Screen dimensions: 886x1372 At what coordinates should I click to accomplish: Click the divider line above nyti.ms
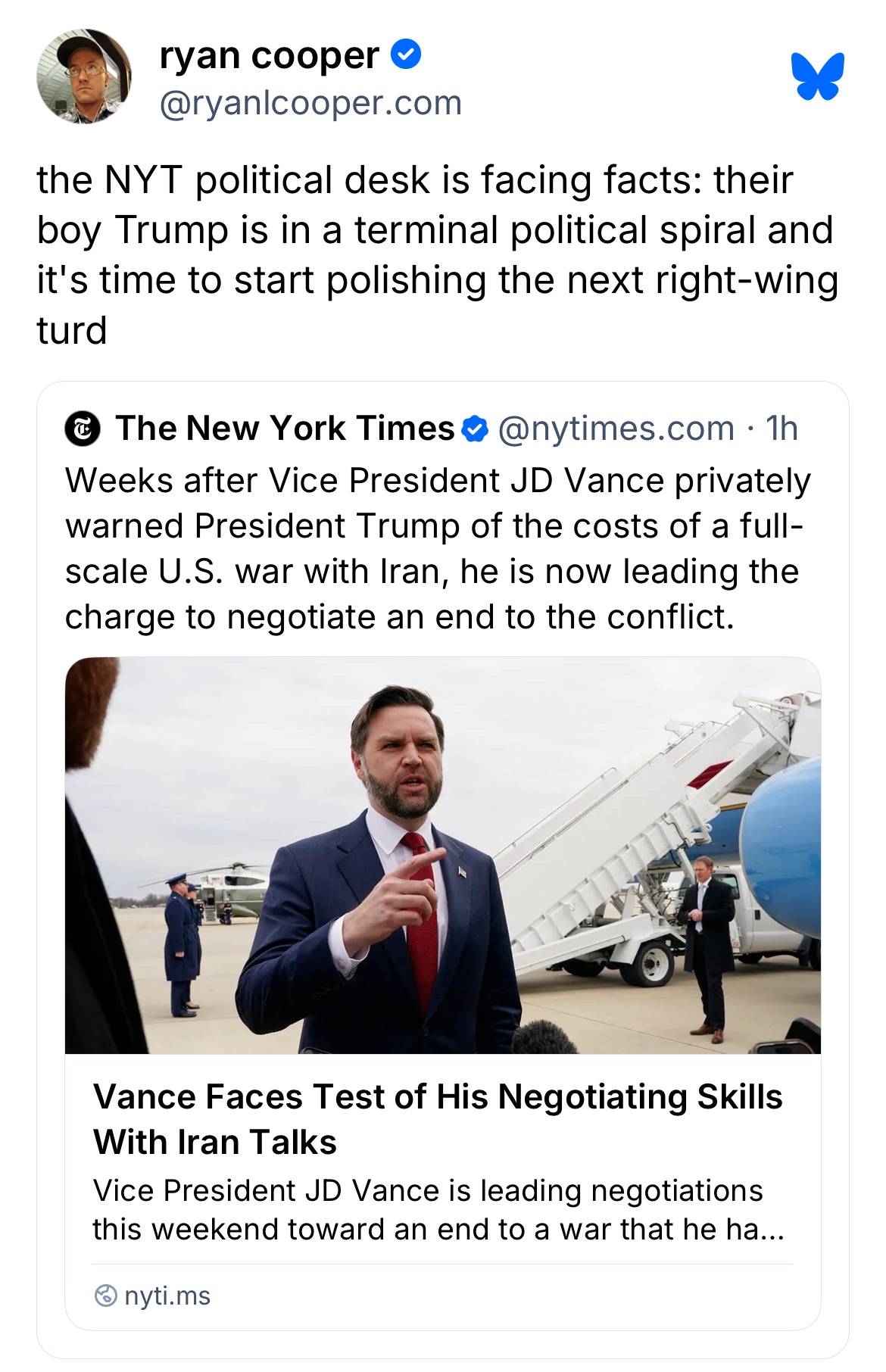442,1264
